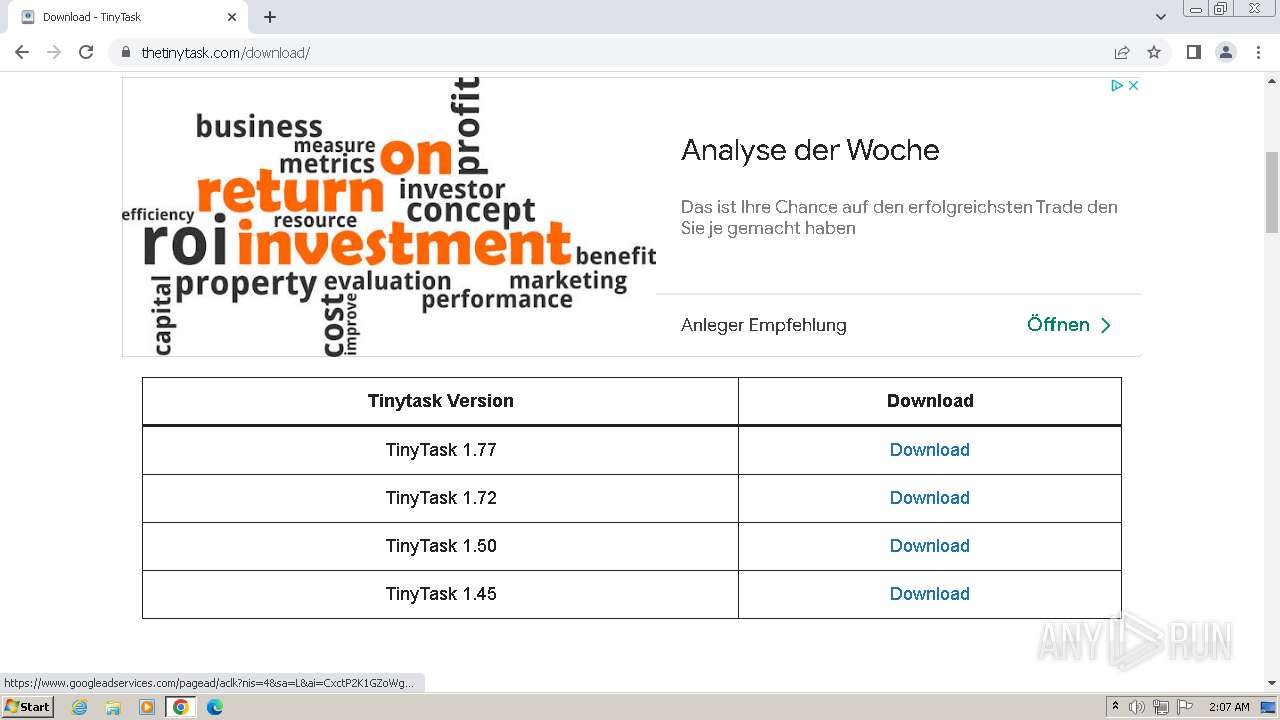Download TinyTask 1.72

[930, 498]
